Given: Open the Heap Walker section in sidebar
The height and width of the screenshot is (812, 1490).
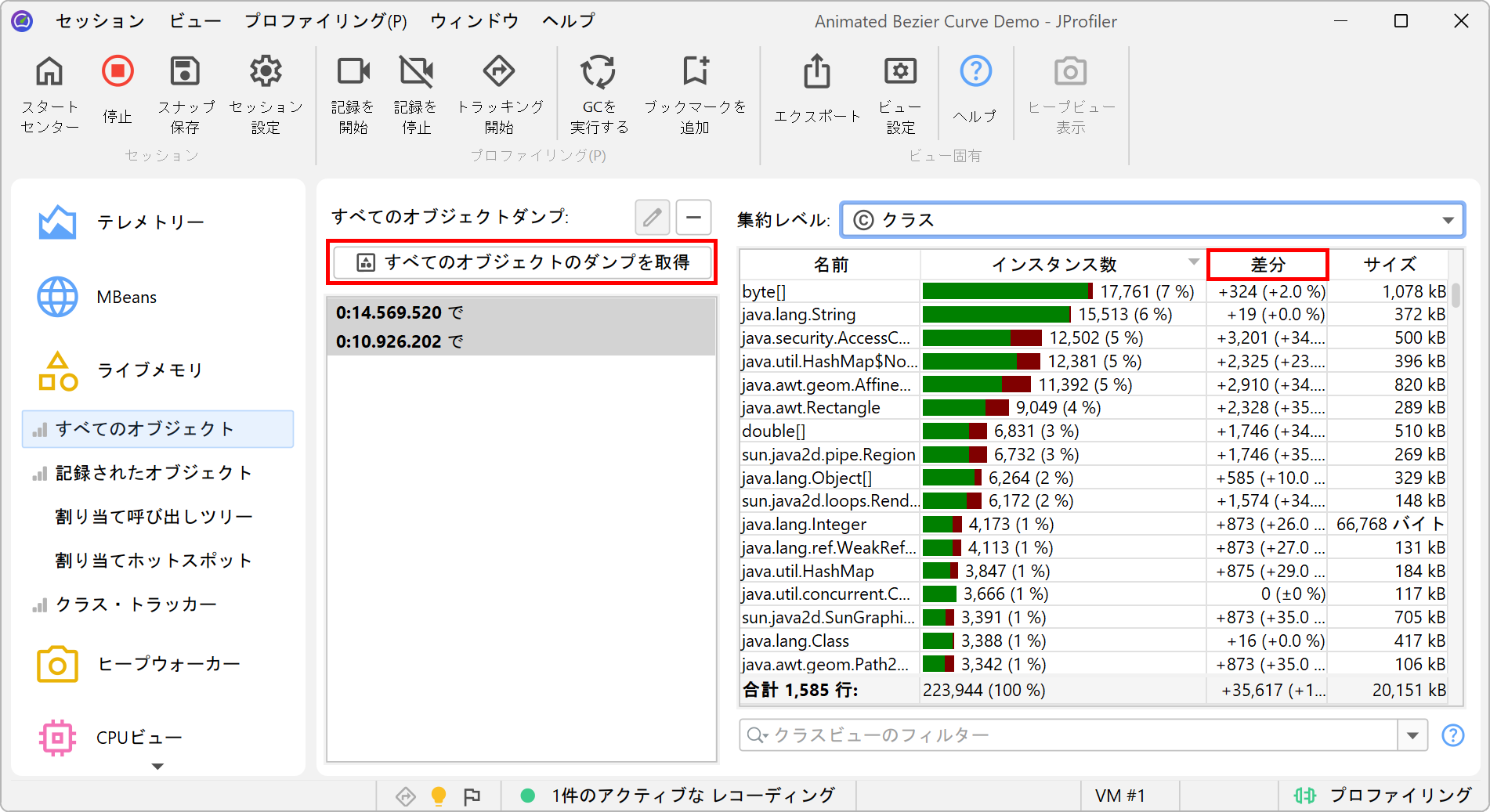Looking at the screenshot, I should coord(168,665).
